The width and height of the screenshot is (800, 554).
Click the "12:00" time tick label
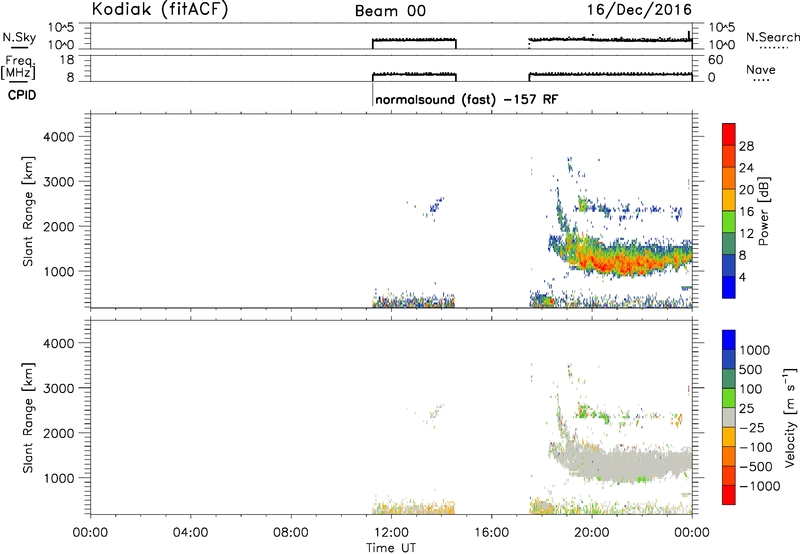391,533
